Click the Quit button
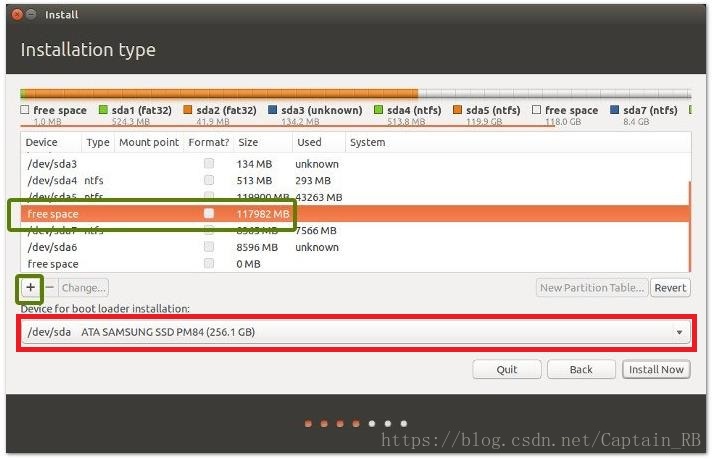Image resolution: width=712 pixels, height=460 pixels. point(507,369)
